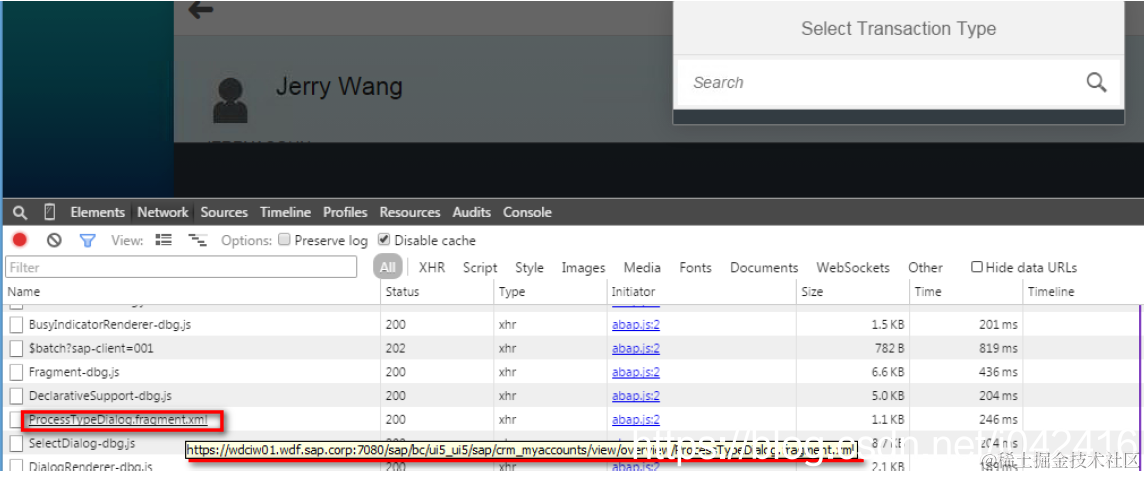Select the All filter button

click(x=388, y=267)
